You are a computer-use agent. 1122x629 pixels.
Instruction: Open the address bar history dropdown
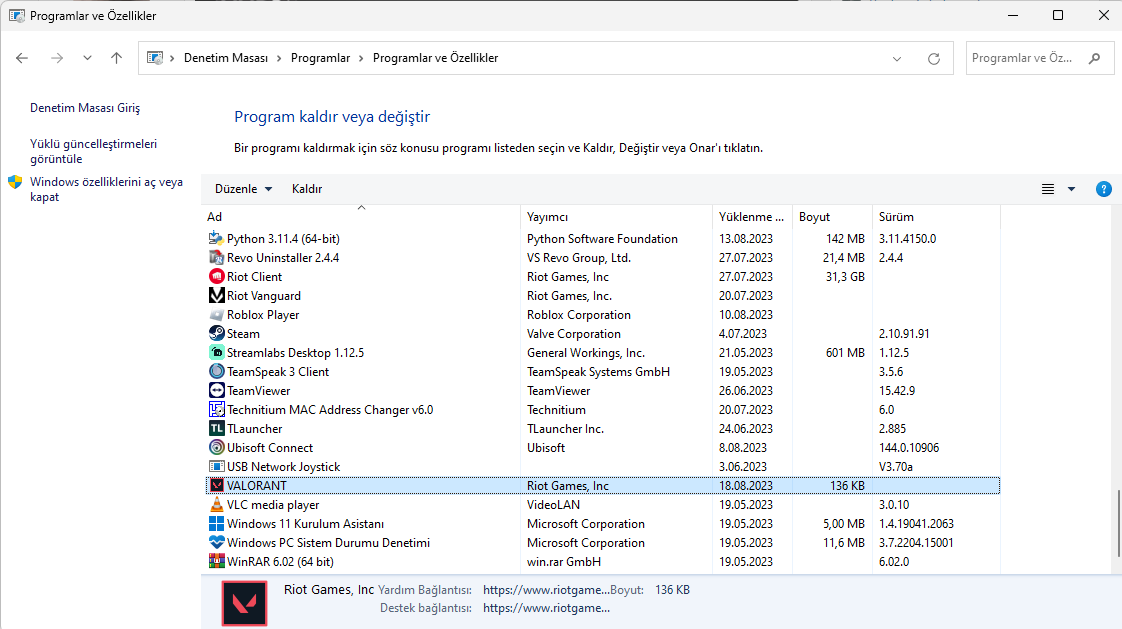pos(897,59)
